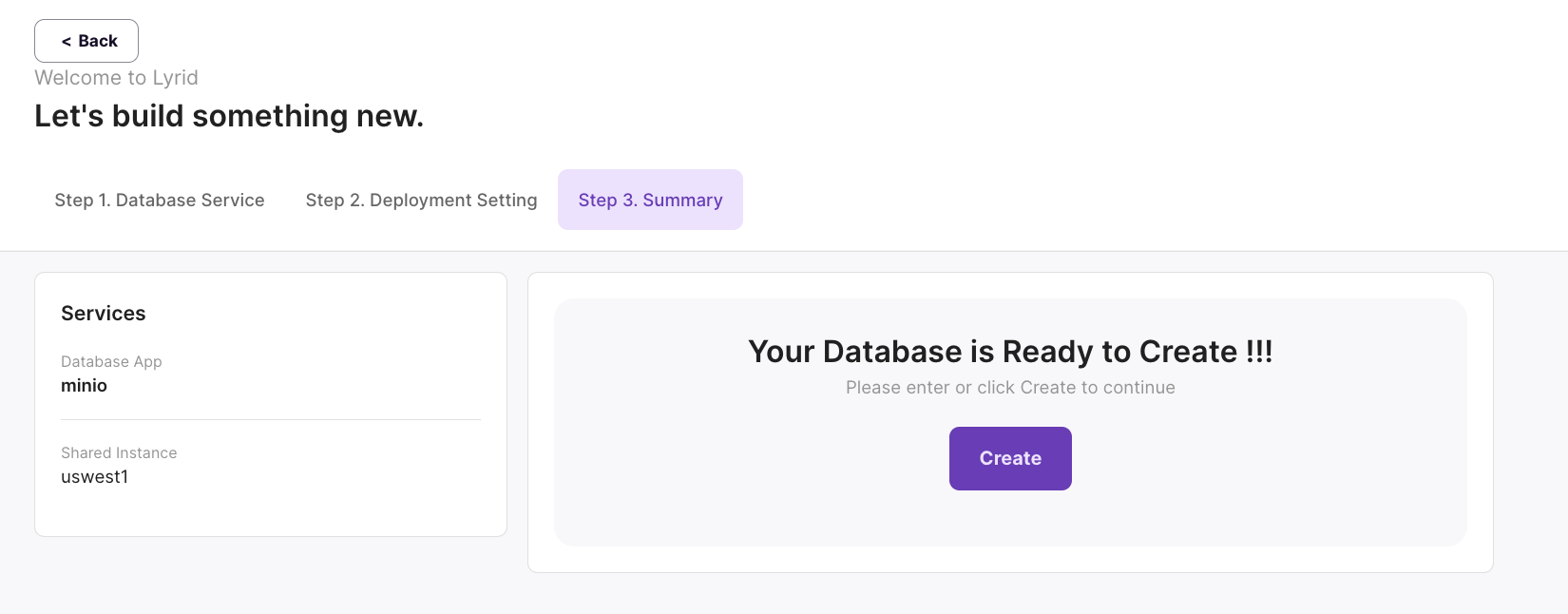Click the Back button
This screenshot has height=614, width=1568.
coord(86,41)
